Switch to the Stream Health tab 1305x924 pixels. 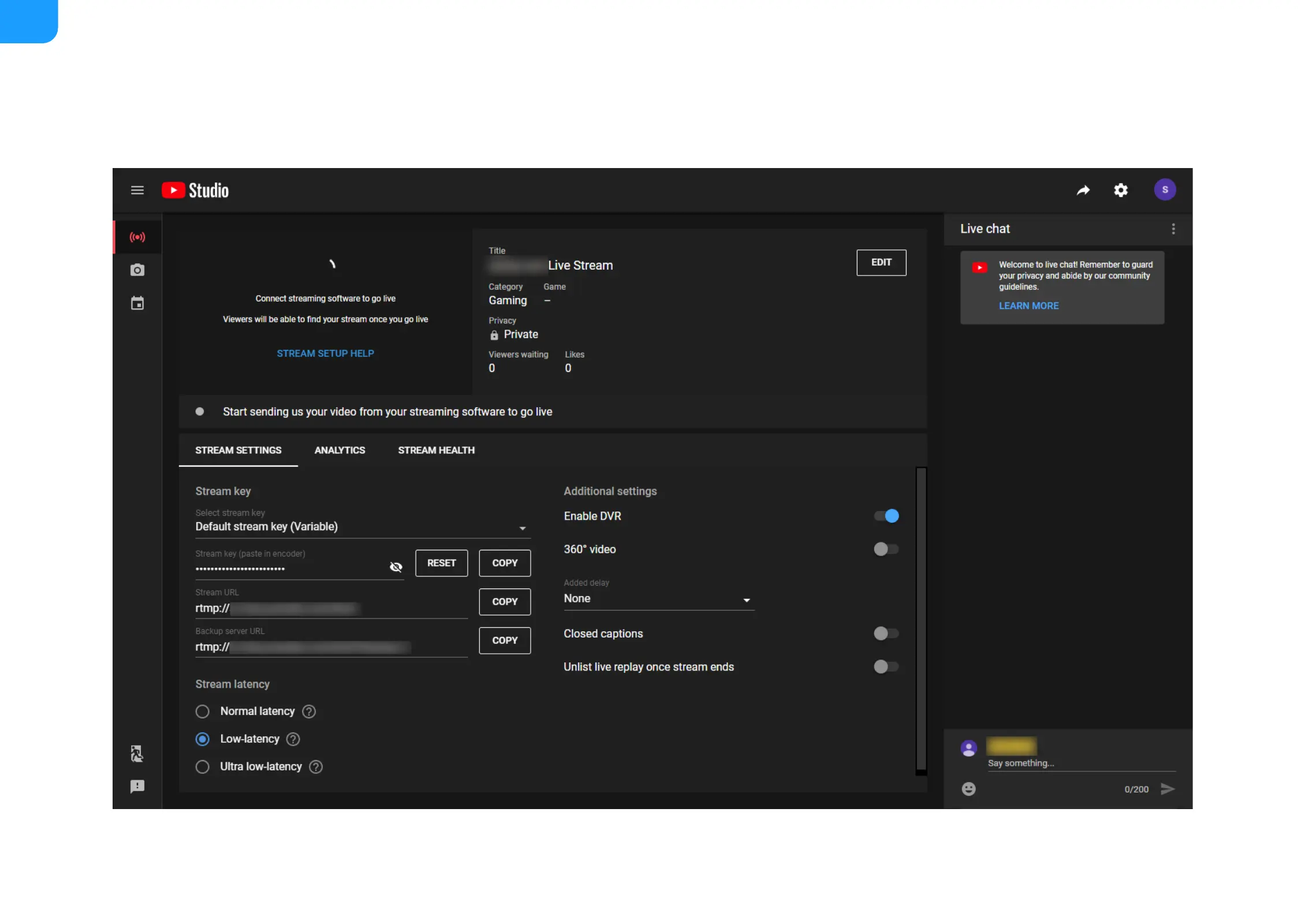coord(436,450)
